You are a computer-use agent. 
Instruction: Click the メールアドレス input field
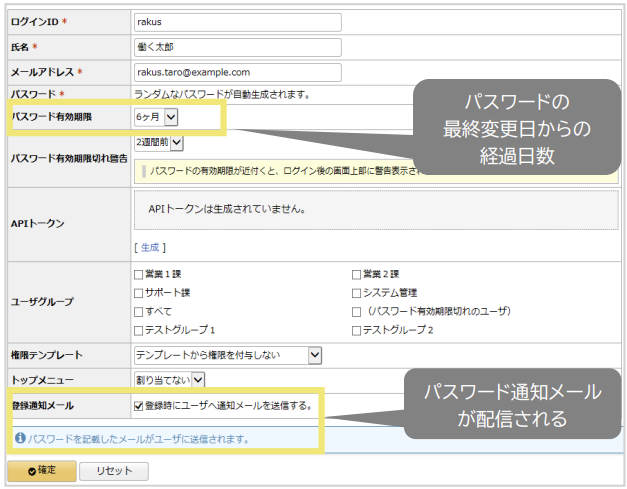[237, 72]
